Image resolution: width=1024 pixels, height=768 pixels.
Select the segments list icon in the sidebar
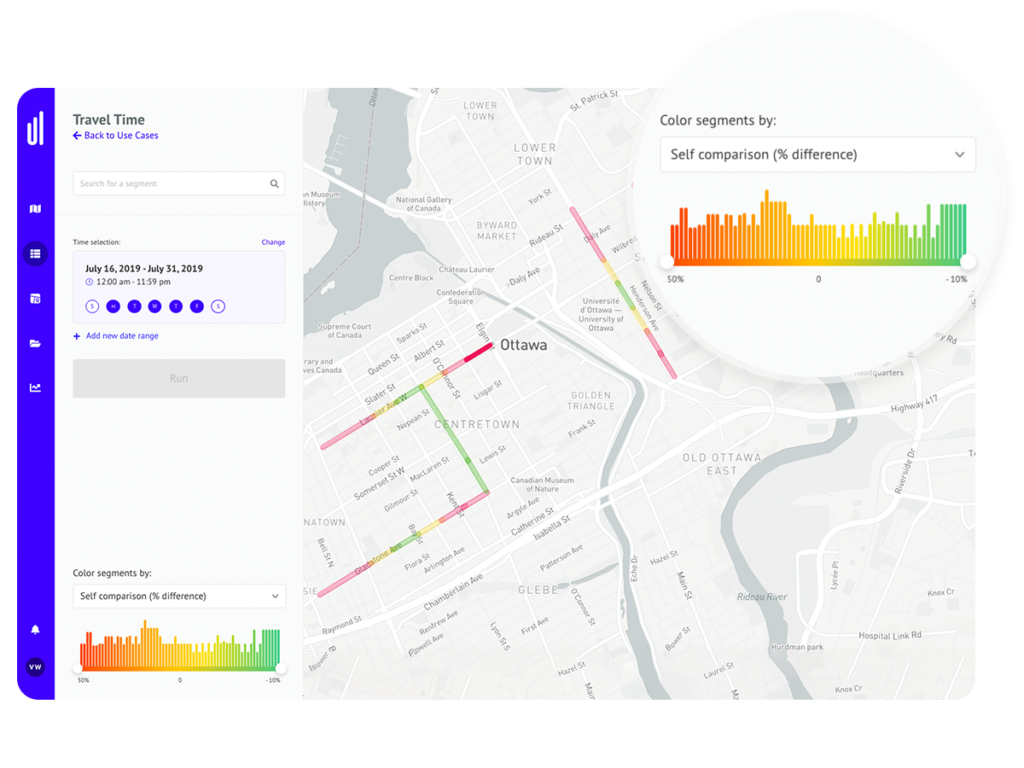[x=35, y=253]
